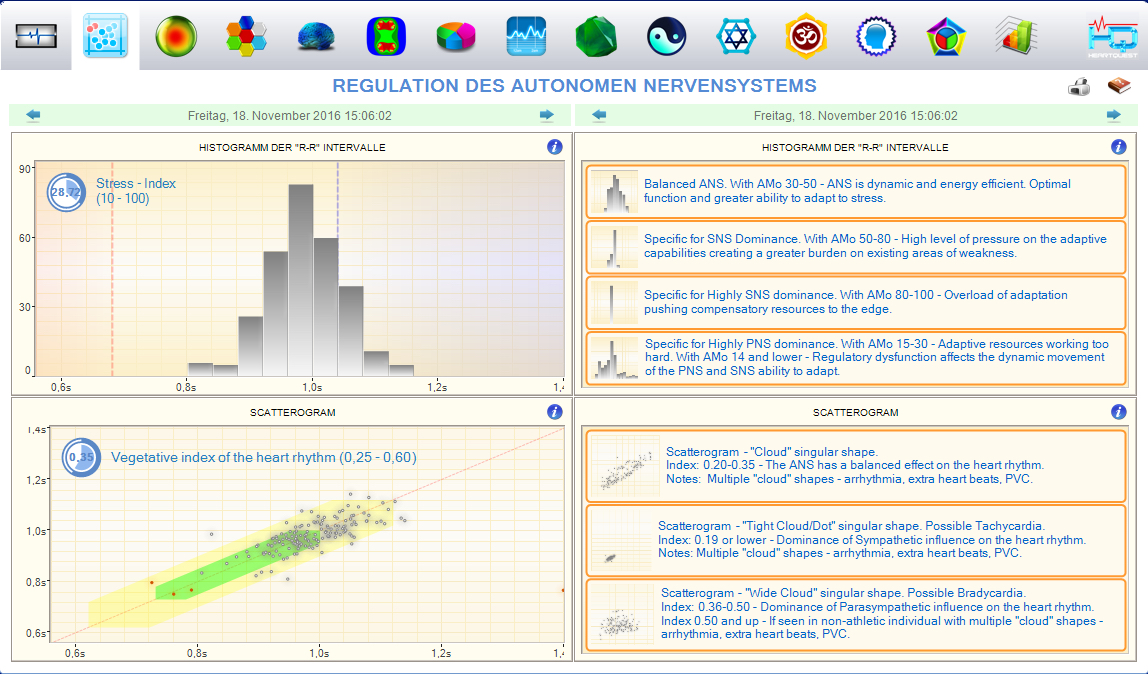Open the ECG waveform tab icon
This screenshot has width=1148, height=674.
tap(36, 37)
